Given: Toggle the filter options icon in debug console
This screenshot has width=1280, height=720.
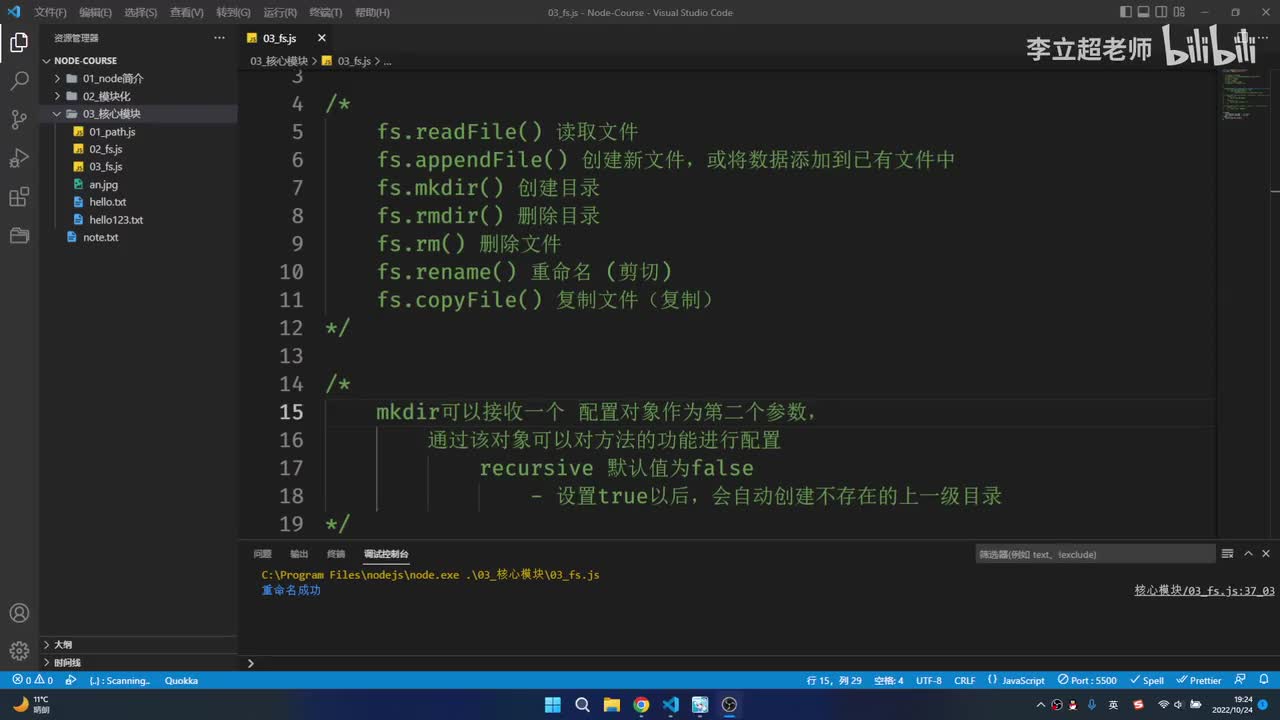Looking at the screenshot, I should (1227, 554).
